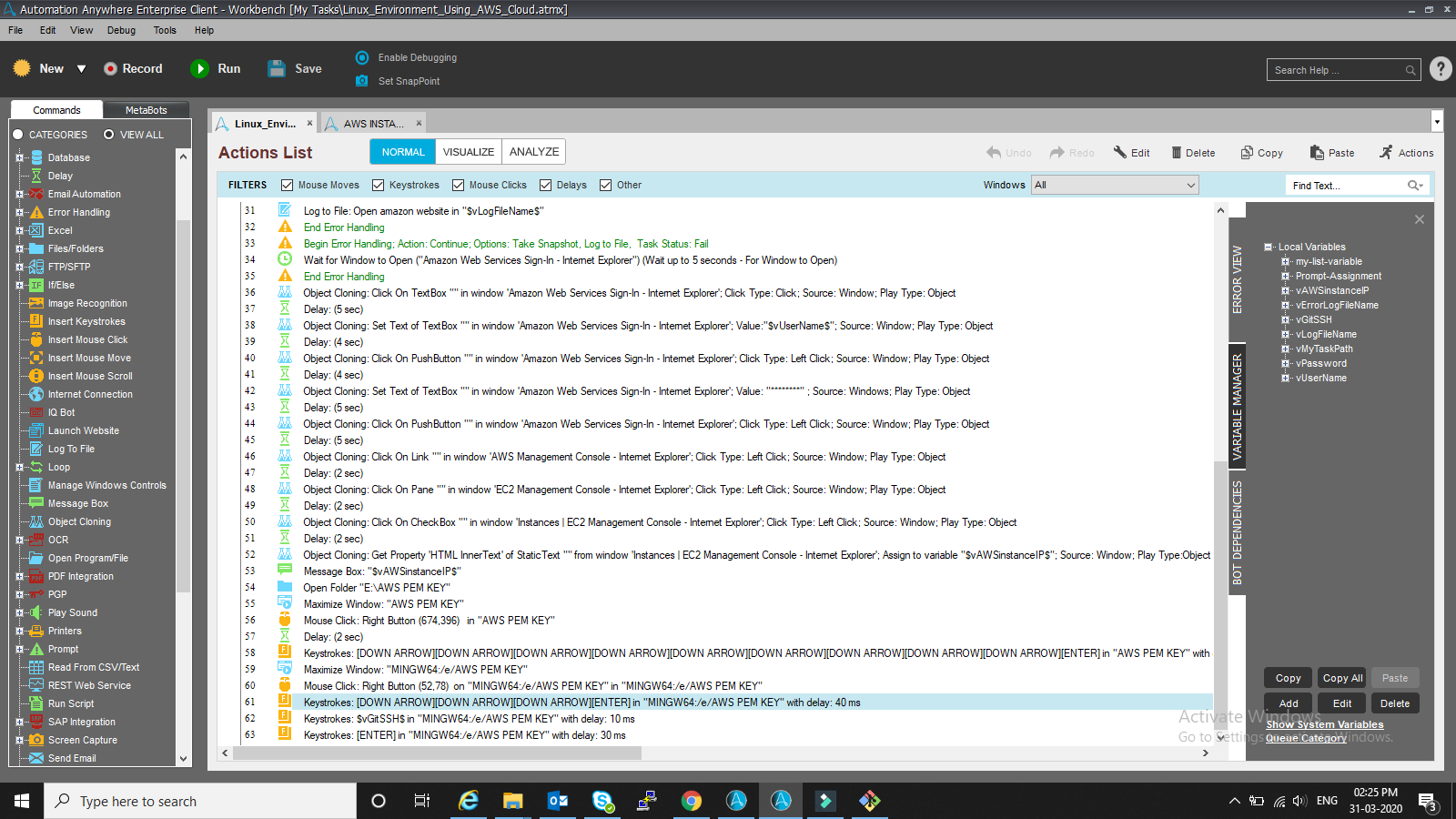Toggle the Mouse Moves filter checkbox
This screenshot has width=1456, height=819.
pos(287,185)
